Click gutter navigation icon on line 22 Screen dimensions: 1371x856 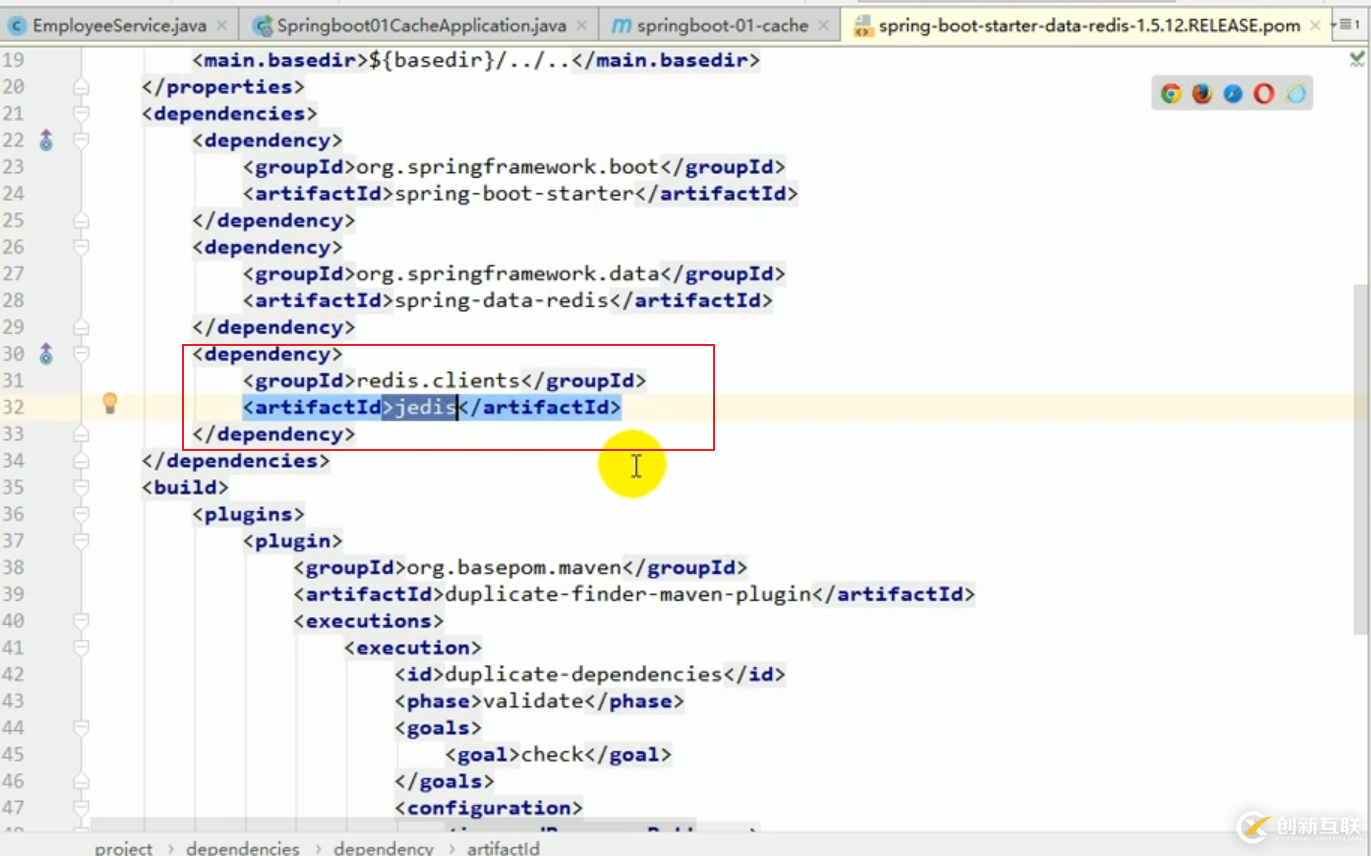coord(46,141)
